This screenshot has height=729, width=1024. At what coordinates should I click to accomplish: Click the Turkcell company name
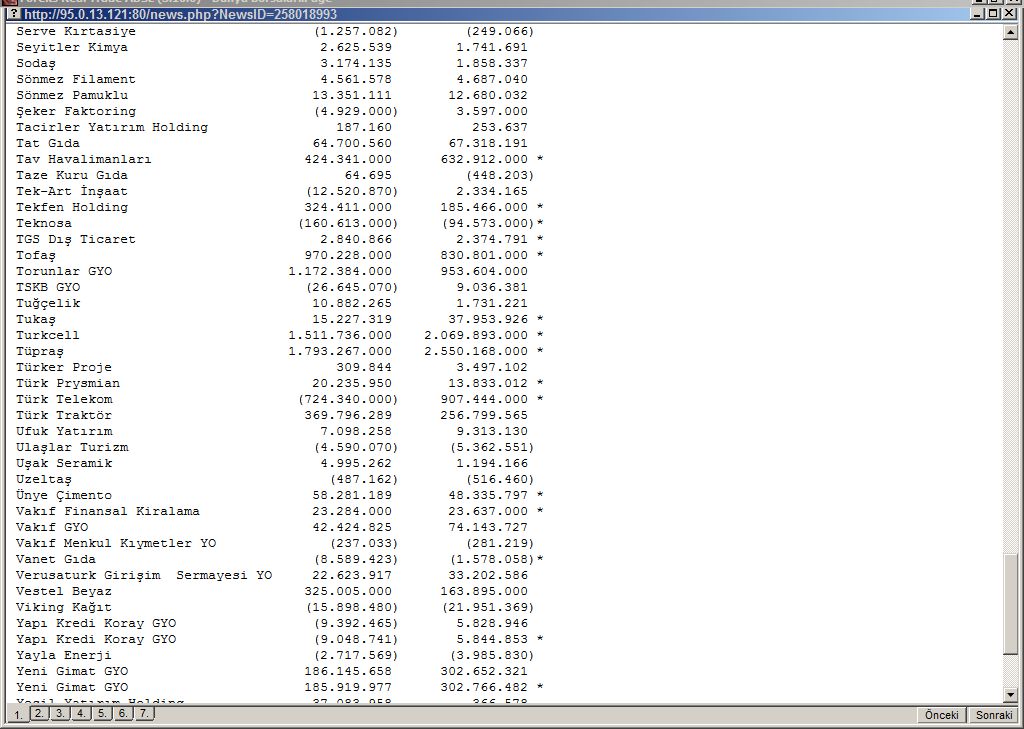[x=48, y=335]
